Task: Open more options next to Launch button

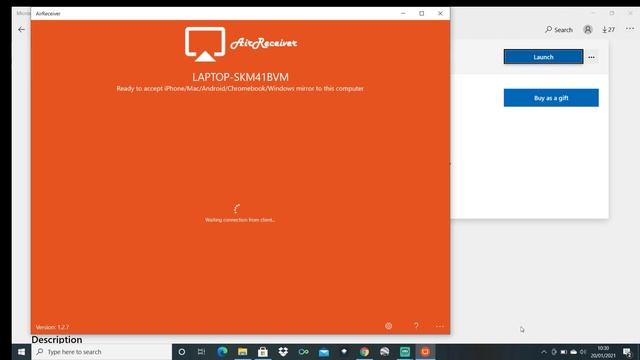Action: pyautogui.click(x=591, y=57)
